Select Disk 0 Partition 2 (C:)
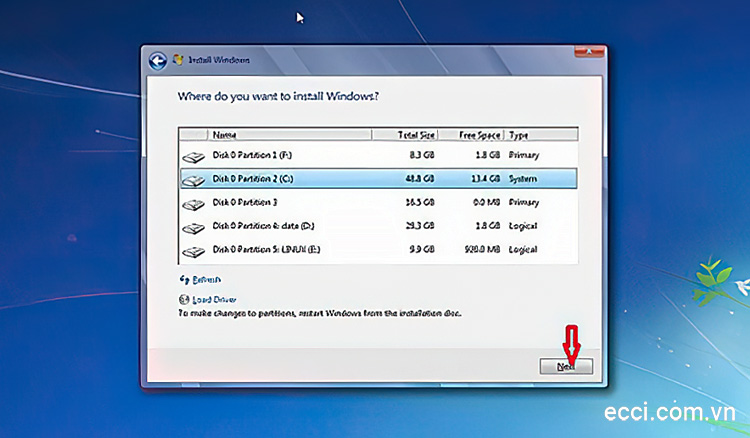 (x=378, y=178)
